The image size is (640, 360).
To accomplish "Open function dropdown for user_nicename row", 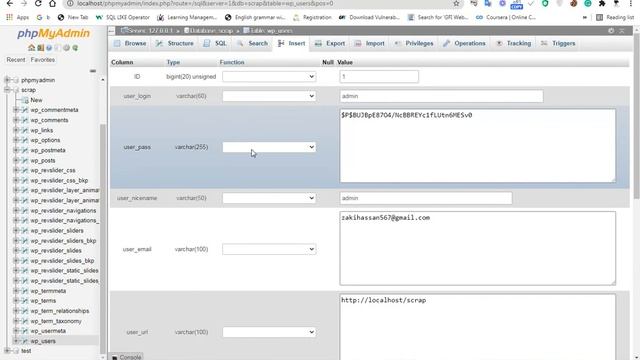I will pos(269,198).
